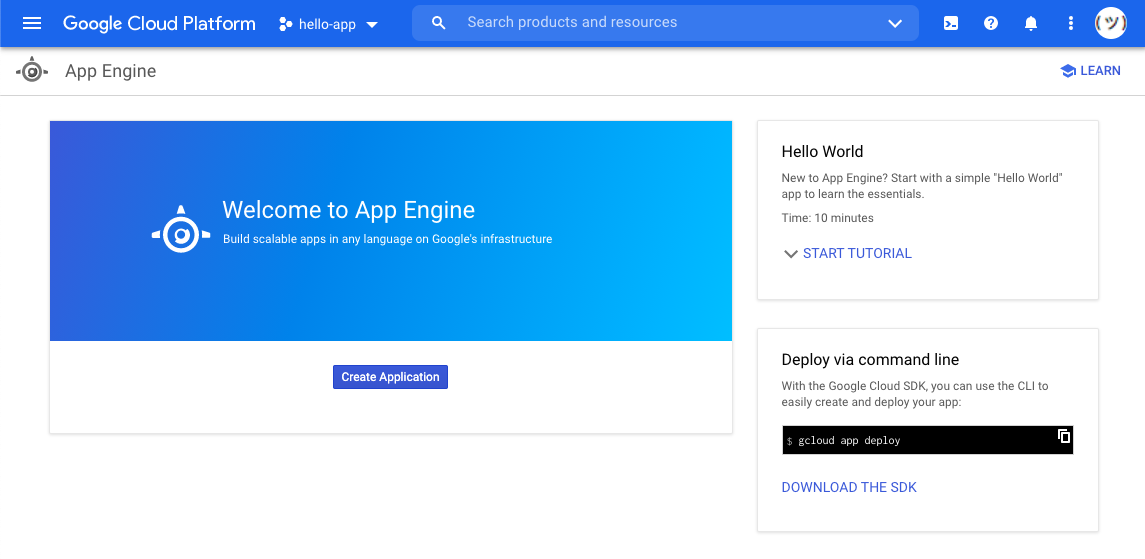Open the hamburger navigation menu

tap(32, 23)
